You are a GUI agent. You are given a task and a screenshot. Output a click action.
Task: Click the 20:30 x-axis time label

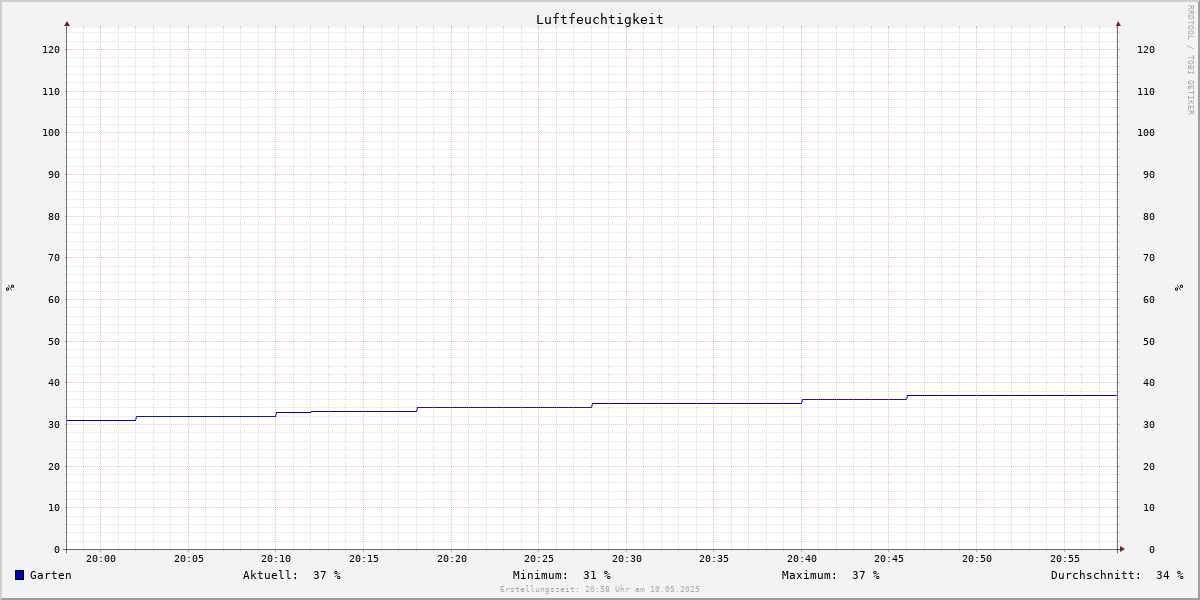627,559
